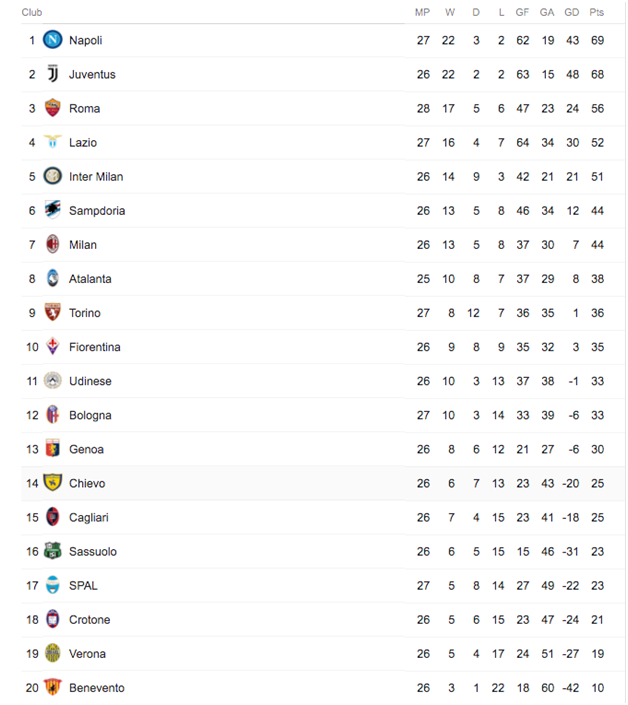The width and height of the screenshot is (628, 705).
Task: Select the Atalanta club logo
Action: click(53, 279)
